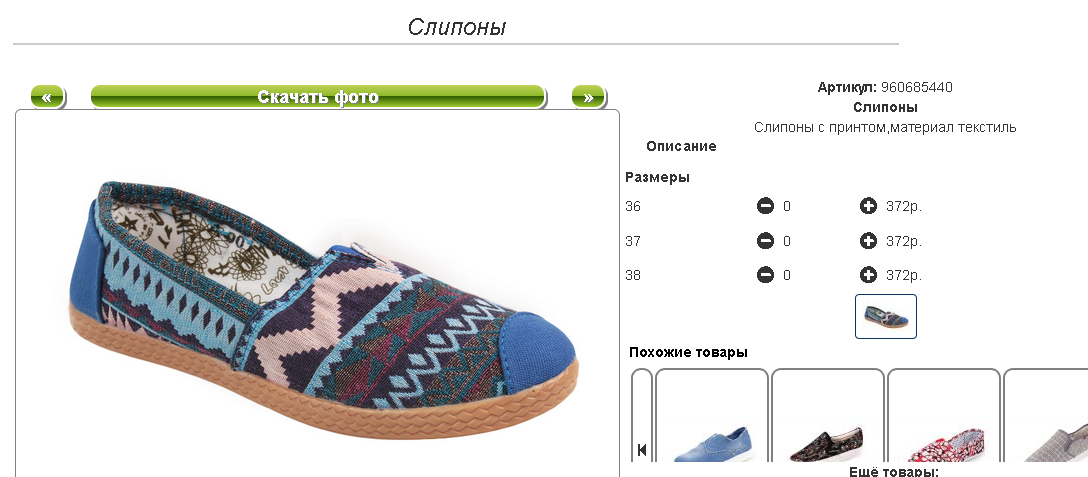Open the red patterned slip-on similar product

pyautogui.click(x=944, y=417)
